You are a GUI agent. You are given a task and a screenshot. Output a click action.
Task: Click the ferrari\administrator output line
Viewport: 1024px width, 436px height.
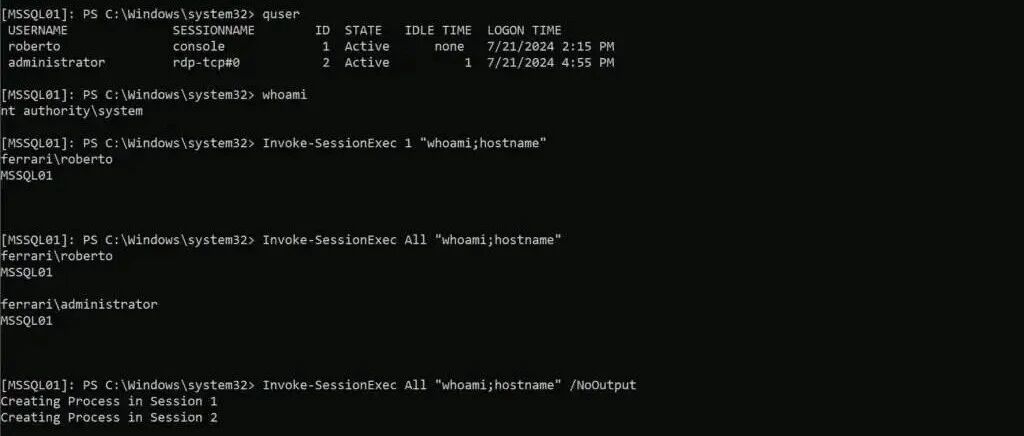click(x=79, y=304)
